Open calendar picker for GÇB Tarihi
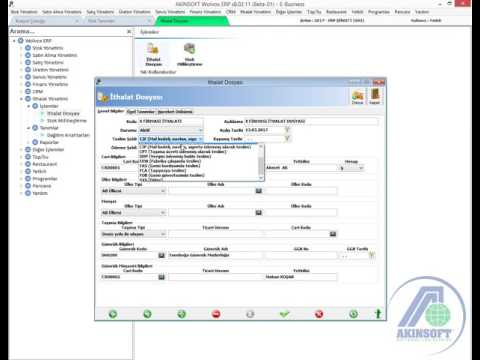Viewport: 480px width, 360px height. point(372,256)
